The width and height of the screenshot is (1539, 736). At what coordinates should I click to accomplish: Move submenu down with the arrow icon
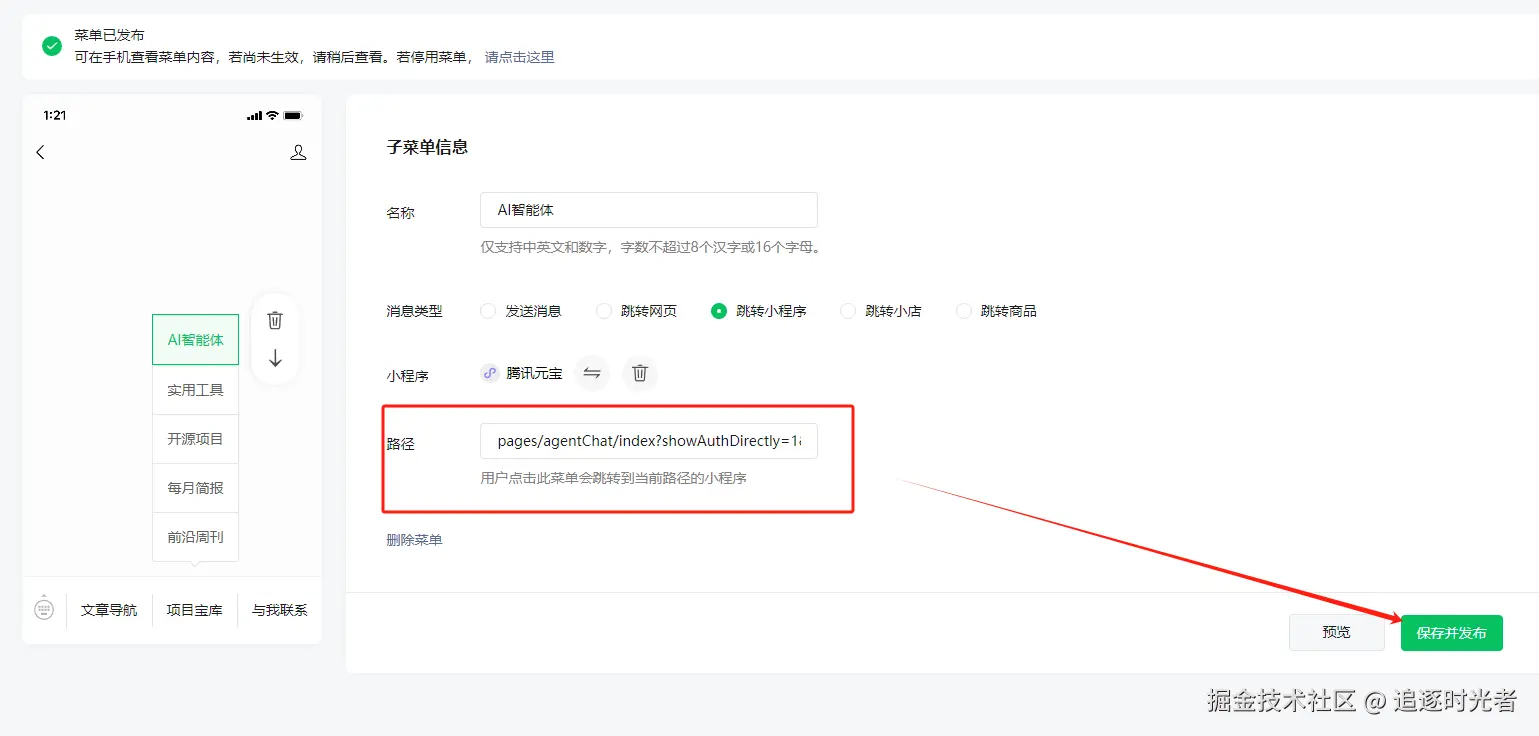(275, 358)
